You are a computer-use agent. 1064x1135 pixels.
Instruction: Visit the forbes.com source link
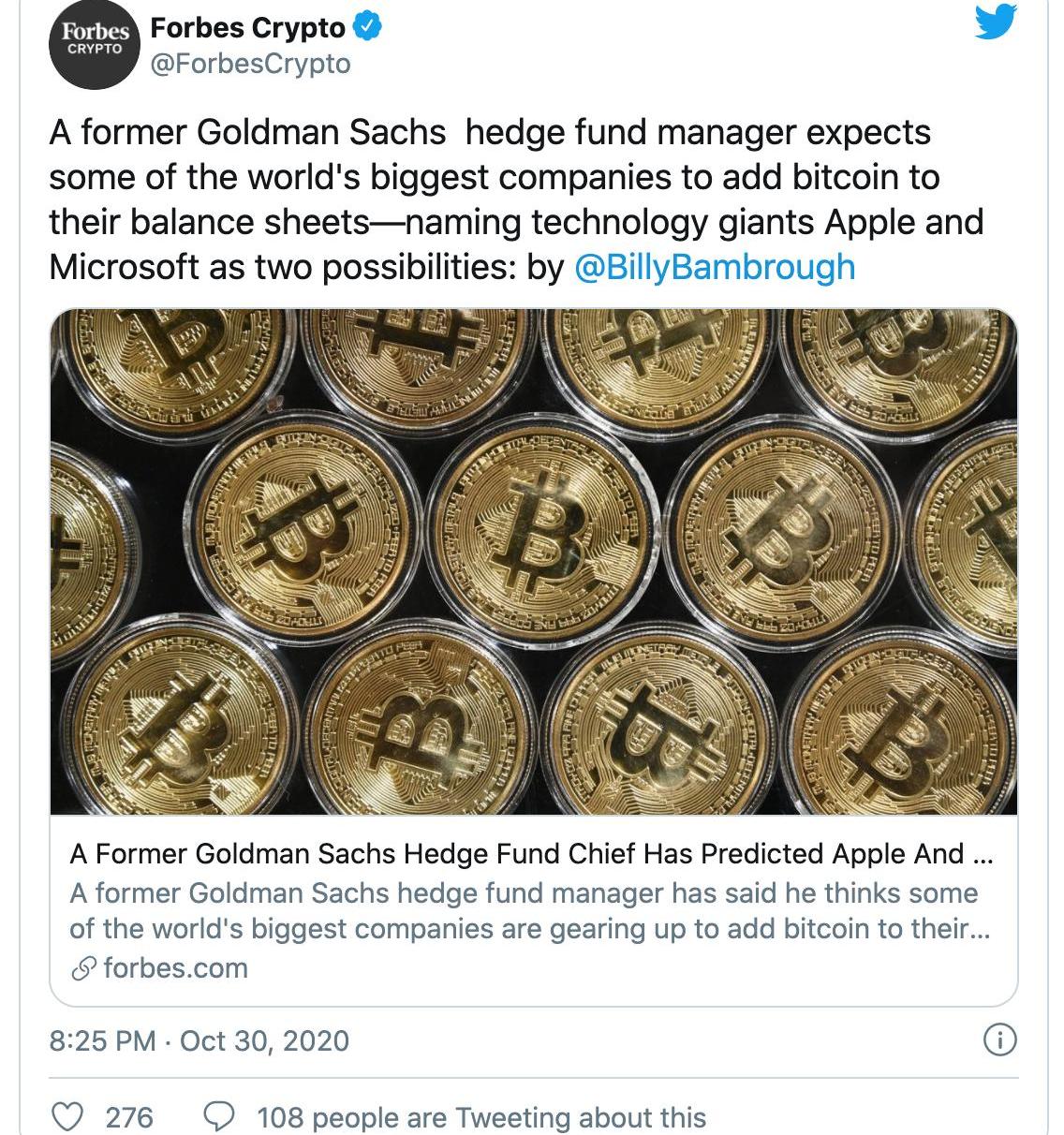[x=175, y=967]
